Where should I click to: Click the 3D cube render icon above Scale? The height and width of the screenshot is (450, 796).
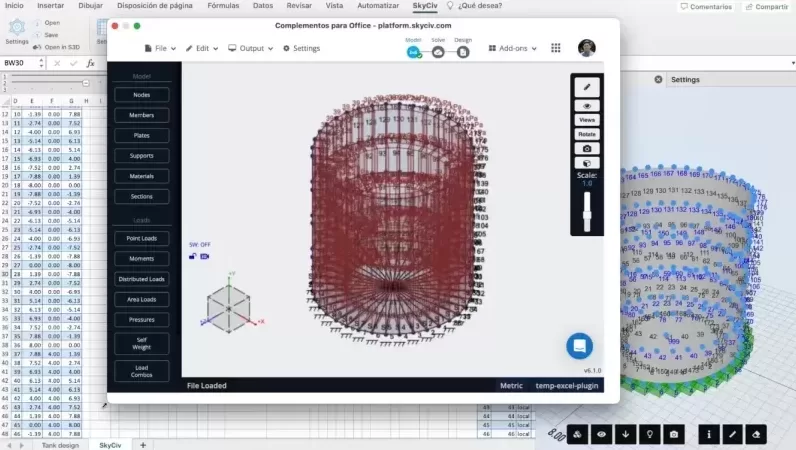point(587,163)
